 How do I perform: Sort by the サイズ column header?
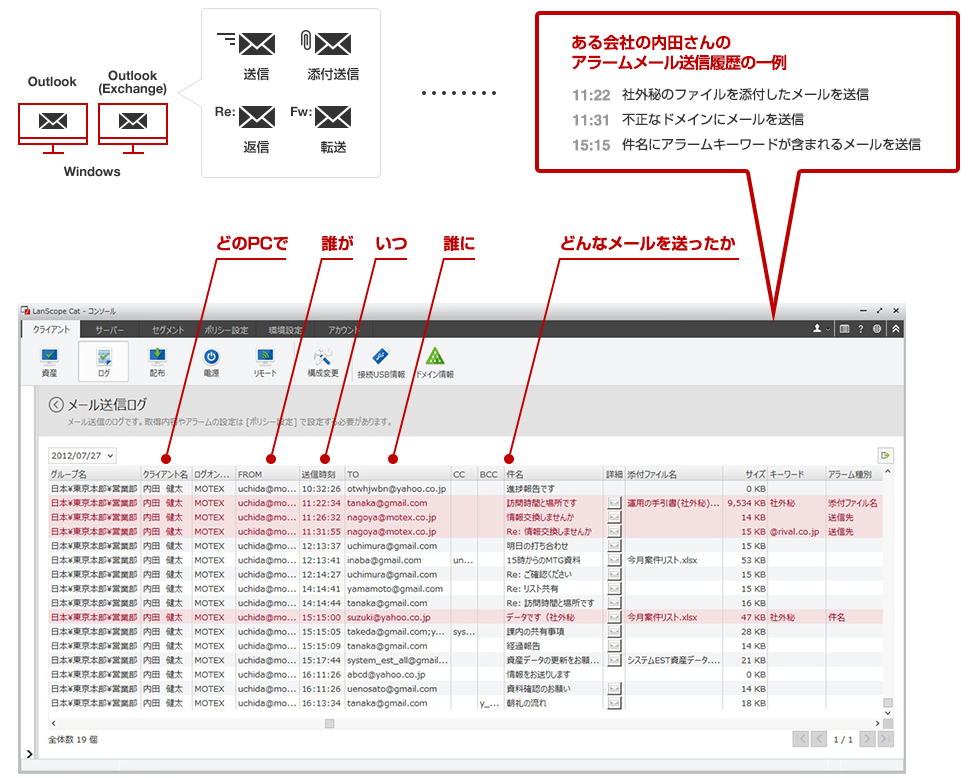pos(745,474)
